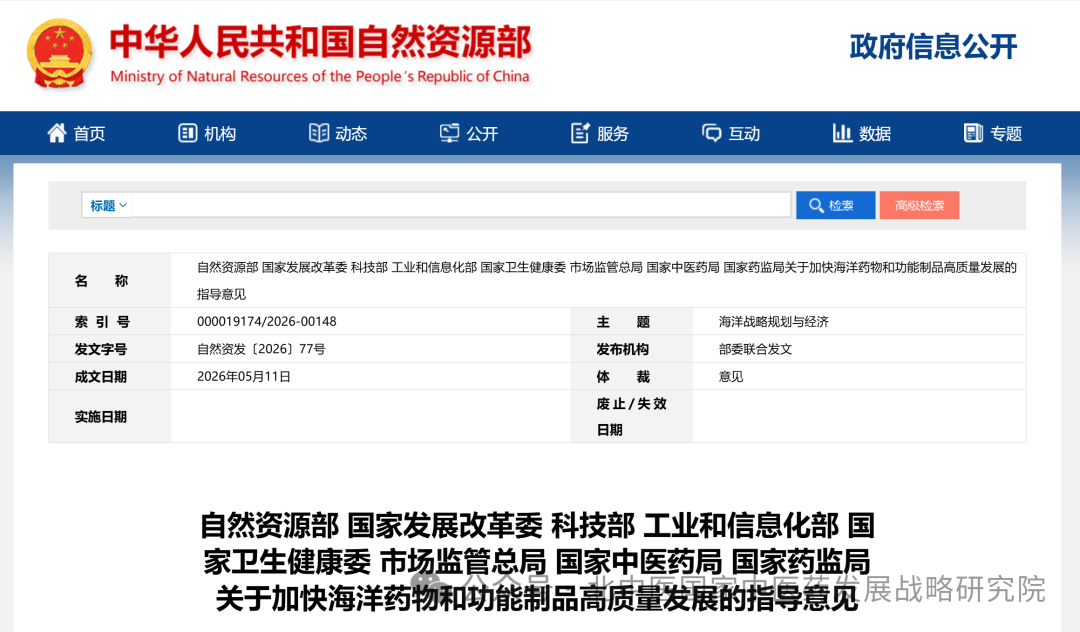Viewport: 1080px width, 632px height.
Task: Select the index number 000019174/2026-00148
Action: 267,322
